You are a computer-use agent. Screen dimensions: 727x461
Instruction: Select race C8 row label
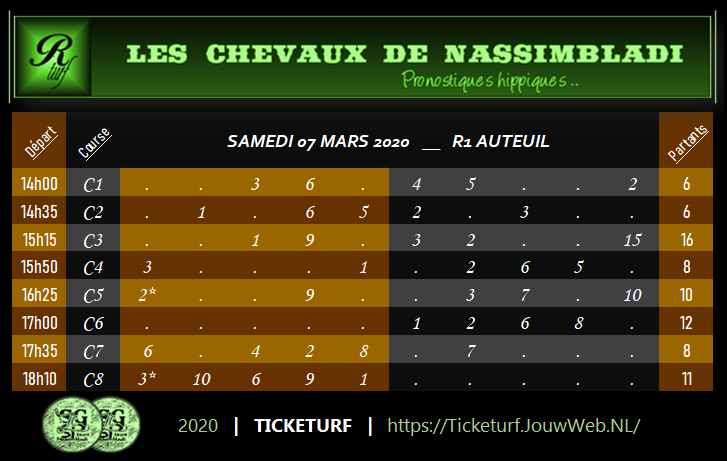tap(93, 380)
